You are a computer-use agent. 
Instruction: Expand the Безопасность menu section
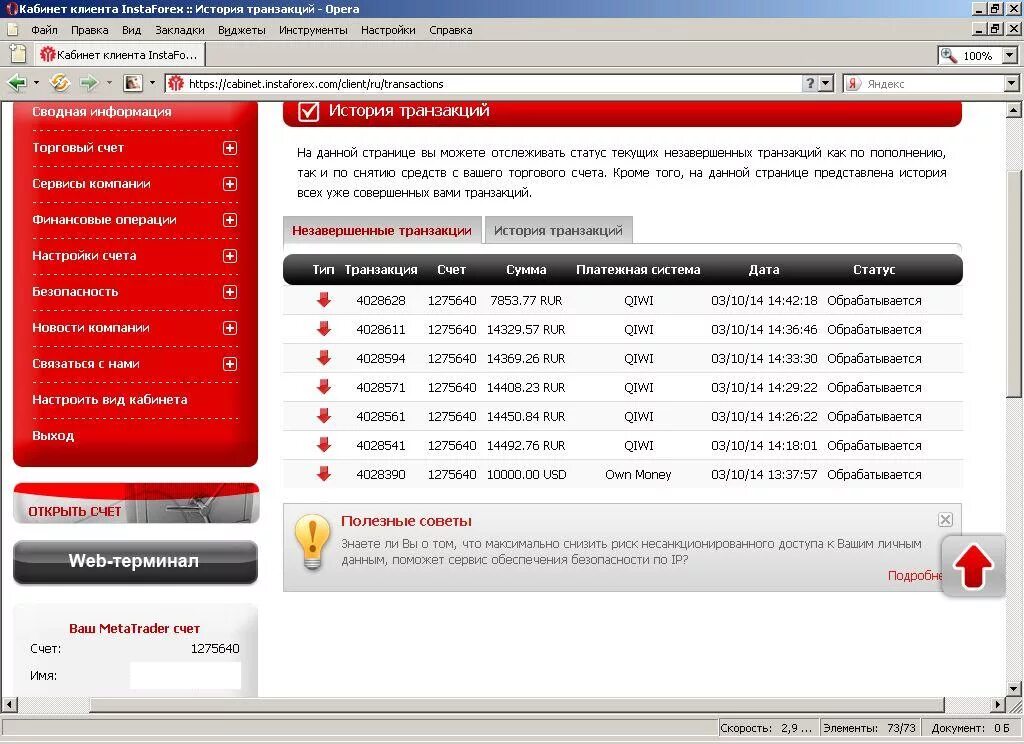click(230, 292)
